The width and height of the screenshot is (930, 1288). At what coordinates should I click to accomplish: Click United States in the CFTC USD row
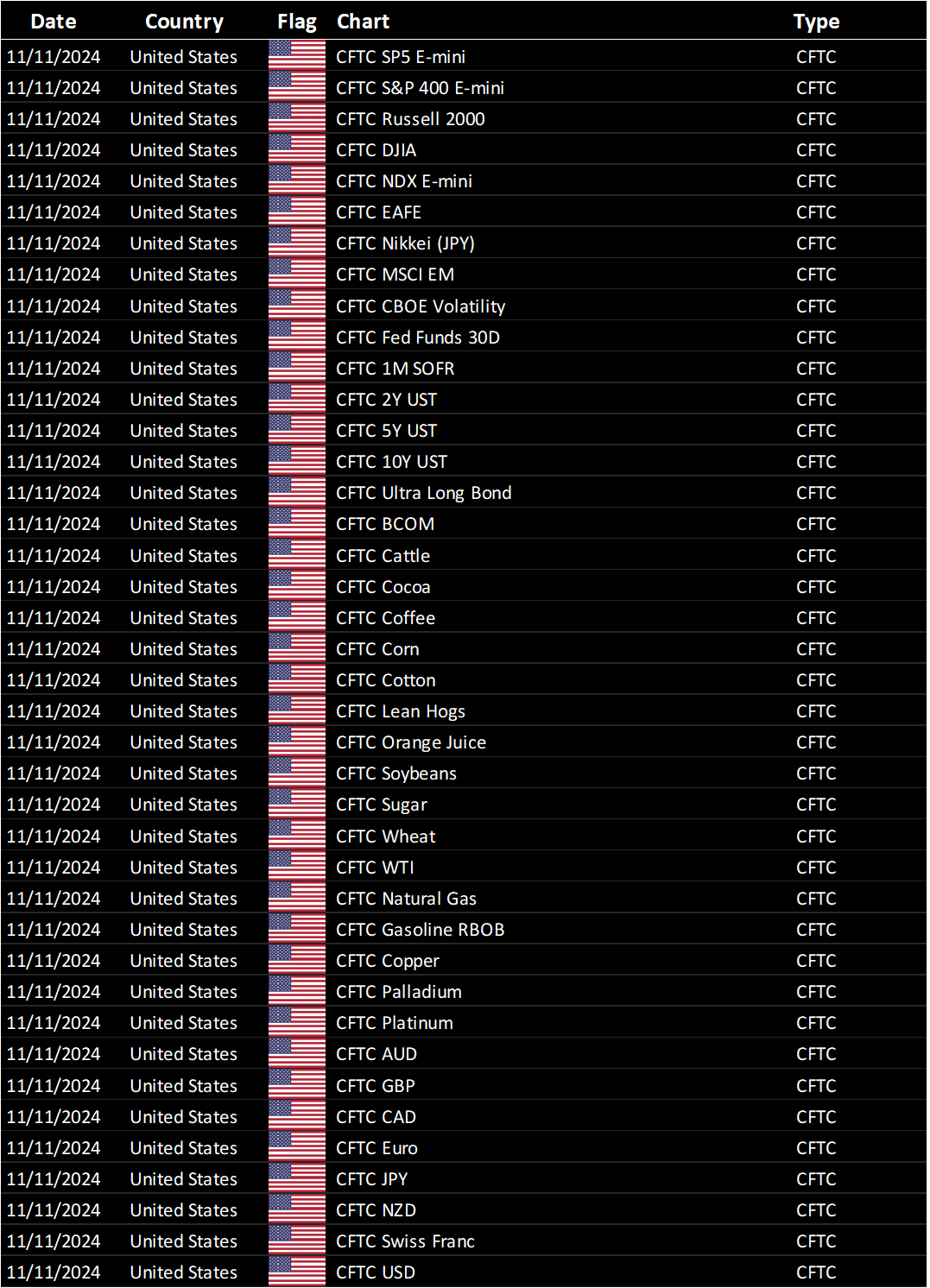[184, 1272]
